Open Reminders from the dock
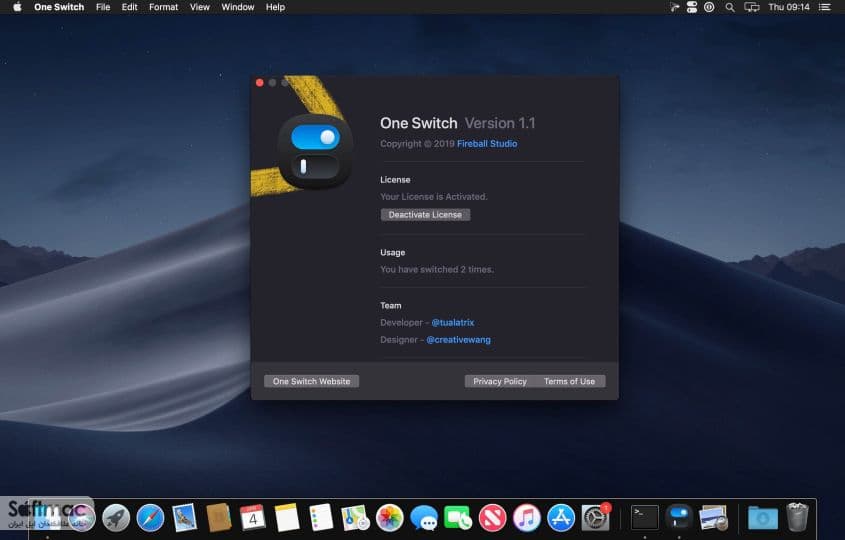Viewport: 845px width, 540px height. click(x=321, y=517)
